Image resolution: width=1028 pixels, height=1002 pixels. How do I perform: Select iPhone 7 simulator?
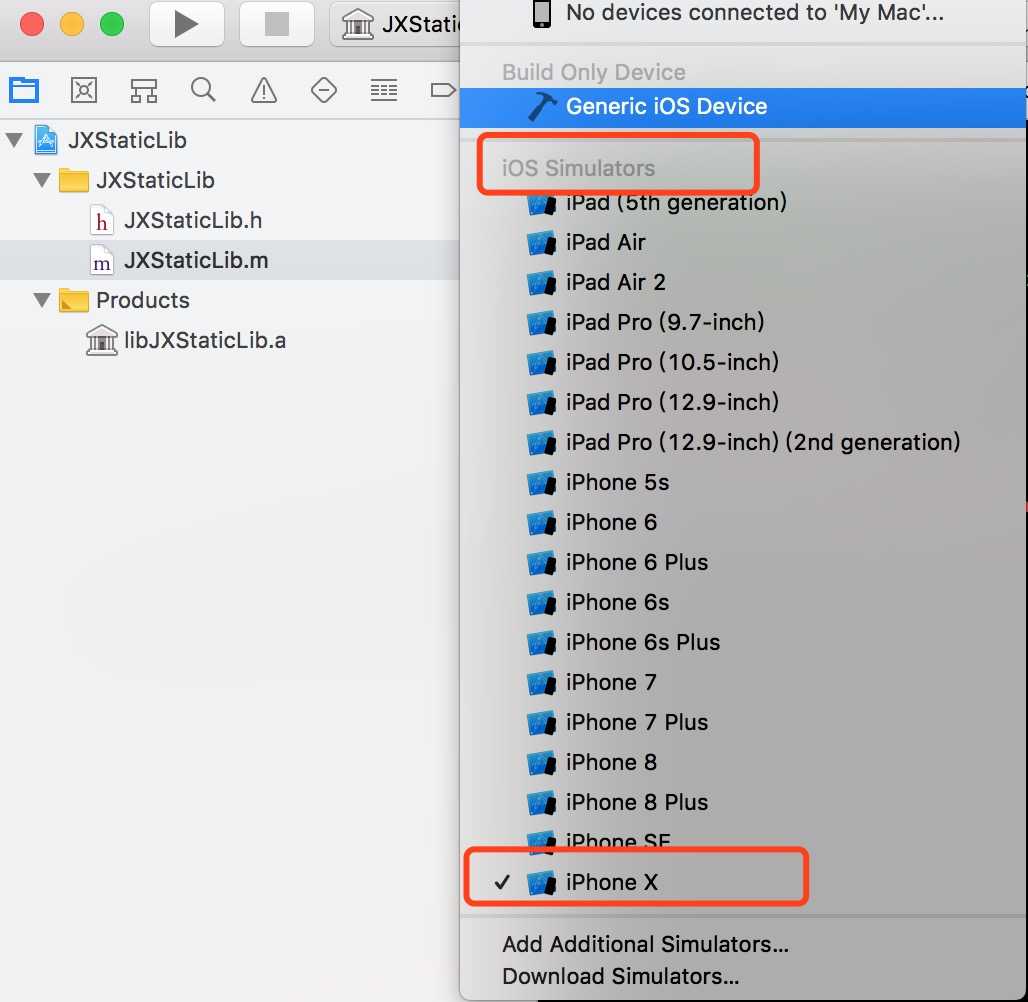pos(743,682)
